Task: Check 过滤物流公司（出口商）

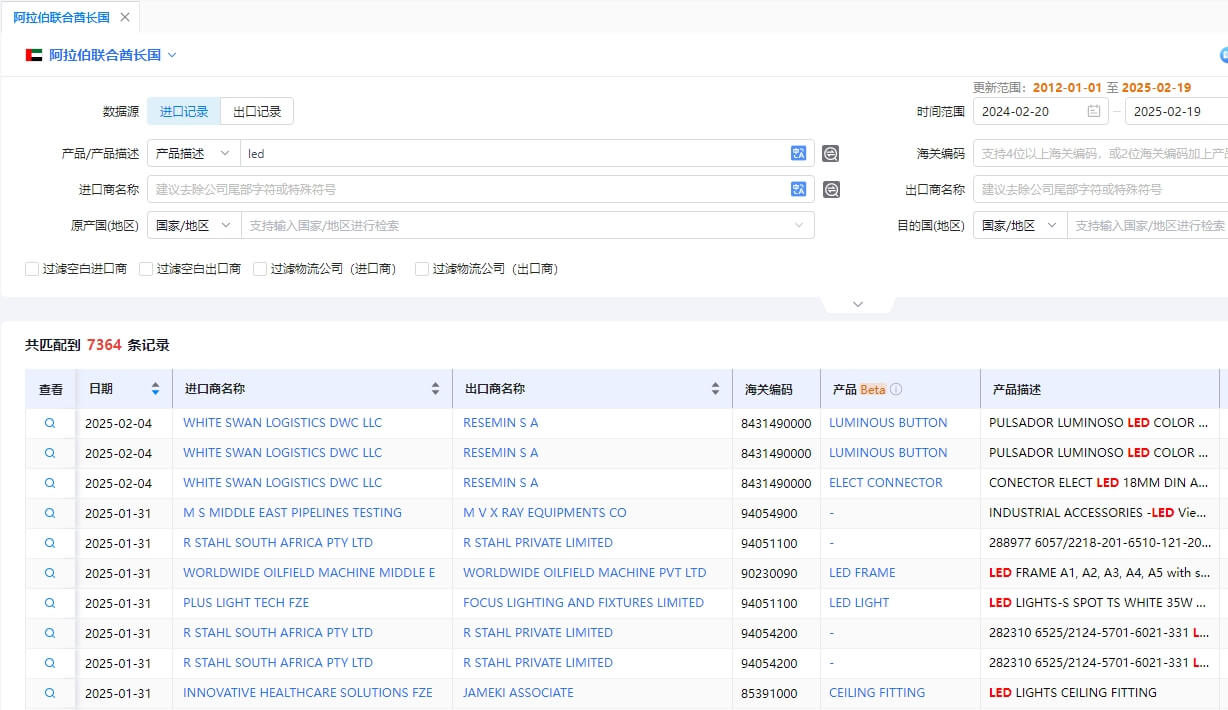Action: click(x=422, y=269)
